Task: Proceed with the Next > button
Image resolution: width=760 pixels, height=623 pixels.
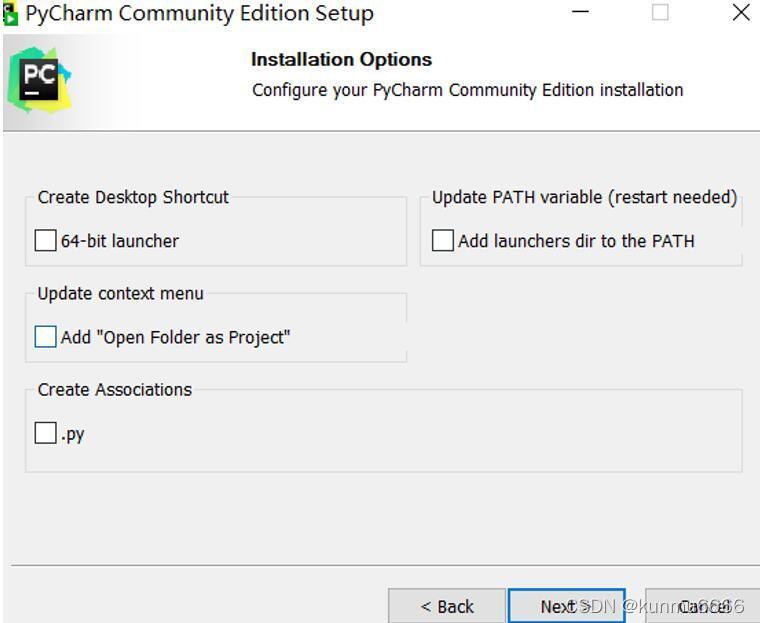Action: click(566, 606)
